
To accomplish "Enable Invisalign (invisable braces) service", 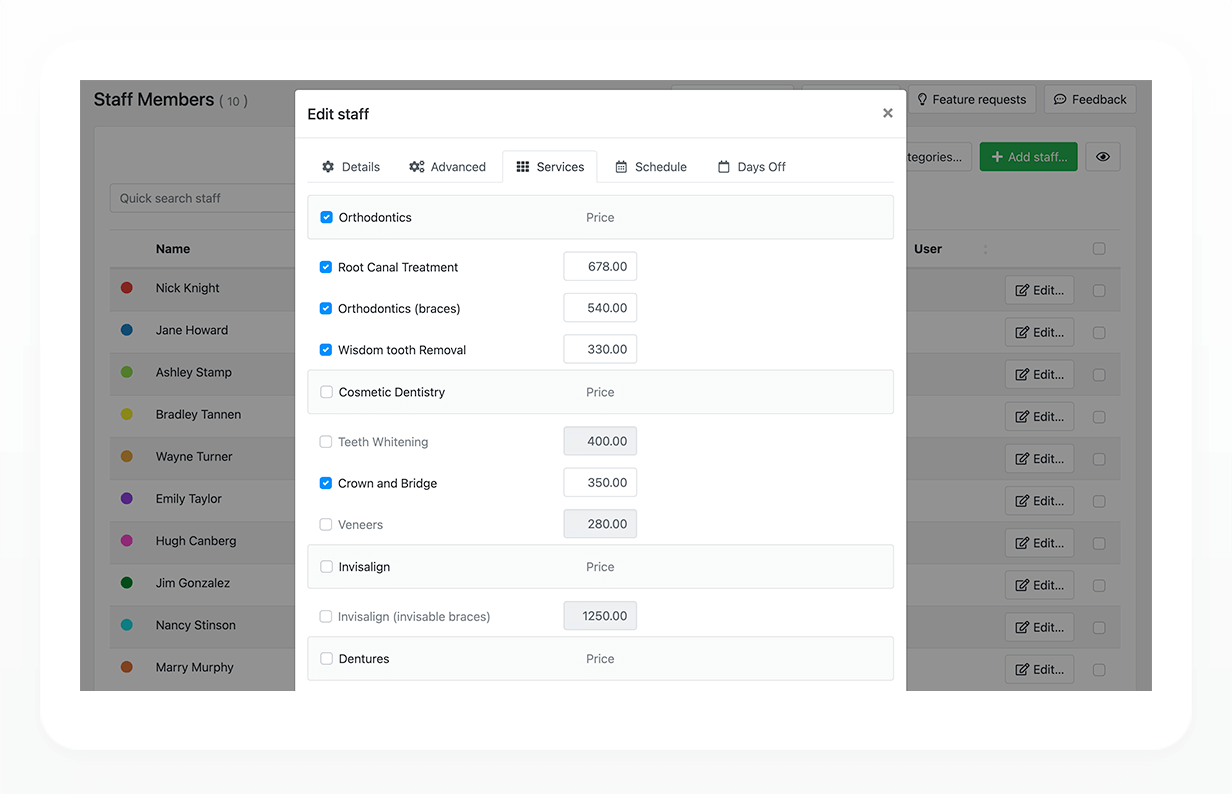I will 325,616.
